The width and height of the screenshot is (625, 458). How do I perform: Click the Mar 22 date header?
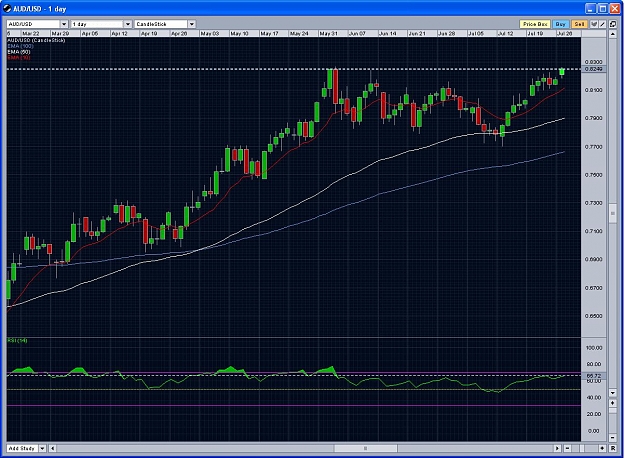[x=31, y=34]
